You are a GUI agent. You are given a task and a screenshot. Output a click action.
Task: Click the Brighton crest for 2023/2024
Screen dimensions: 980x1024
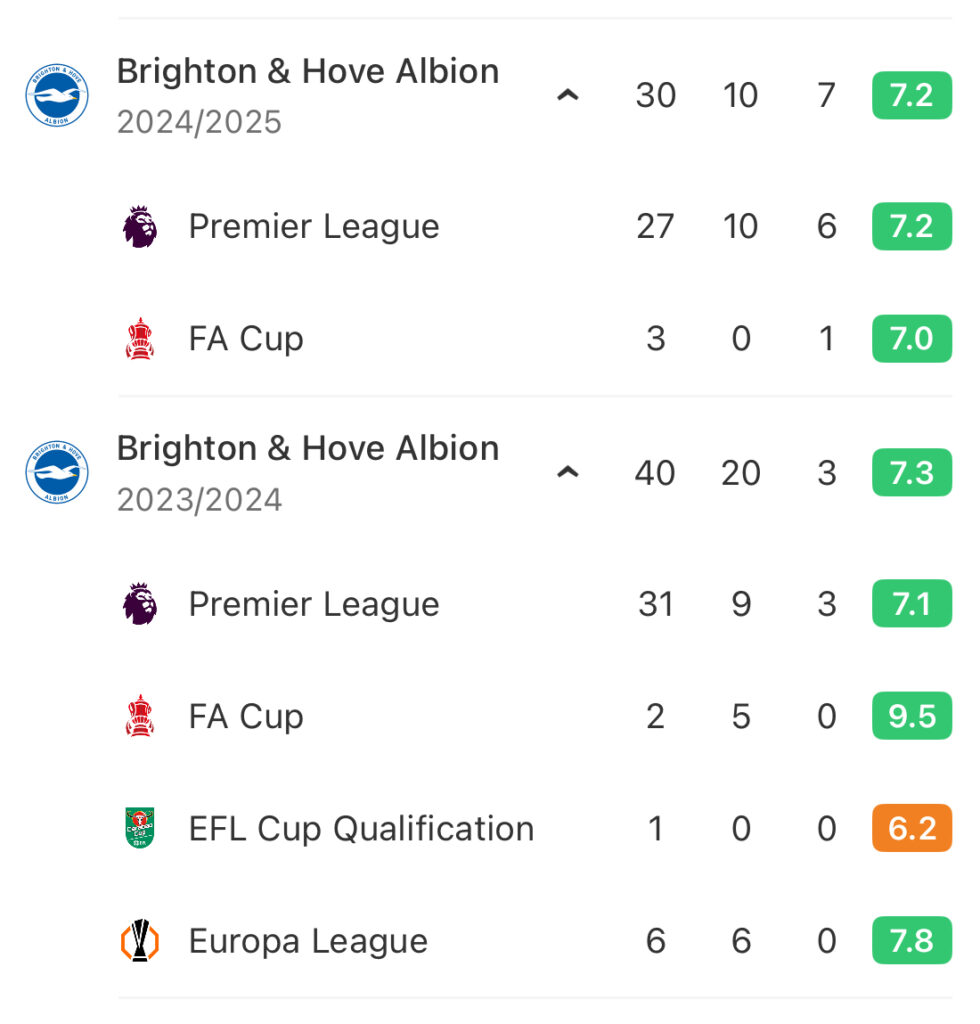pos(57,472)
